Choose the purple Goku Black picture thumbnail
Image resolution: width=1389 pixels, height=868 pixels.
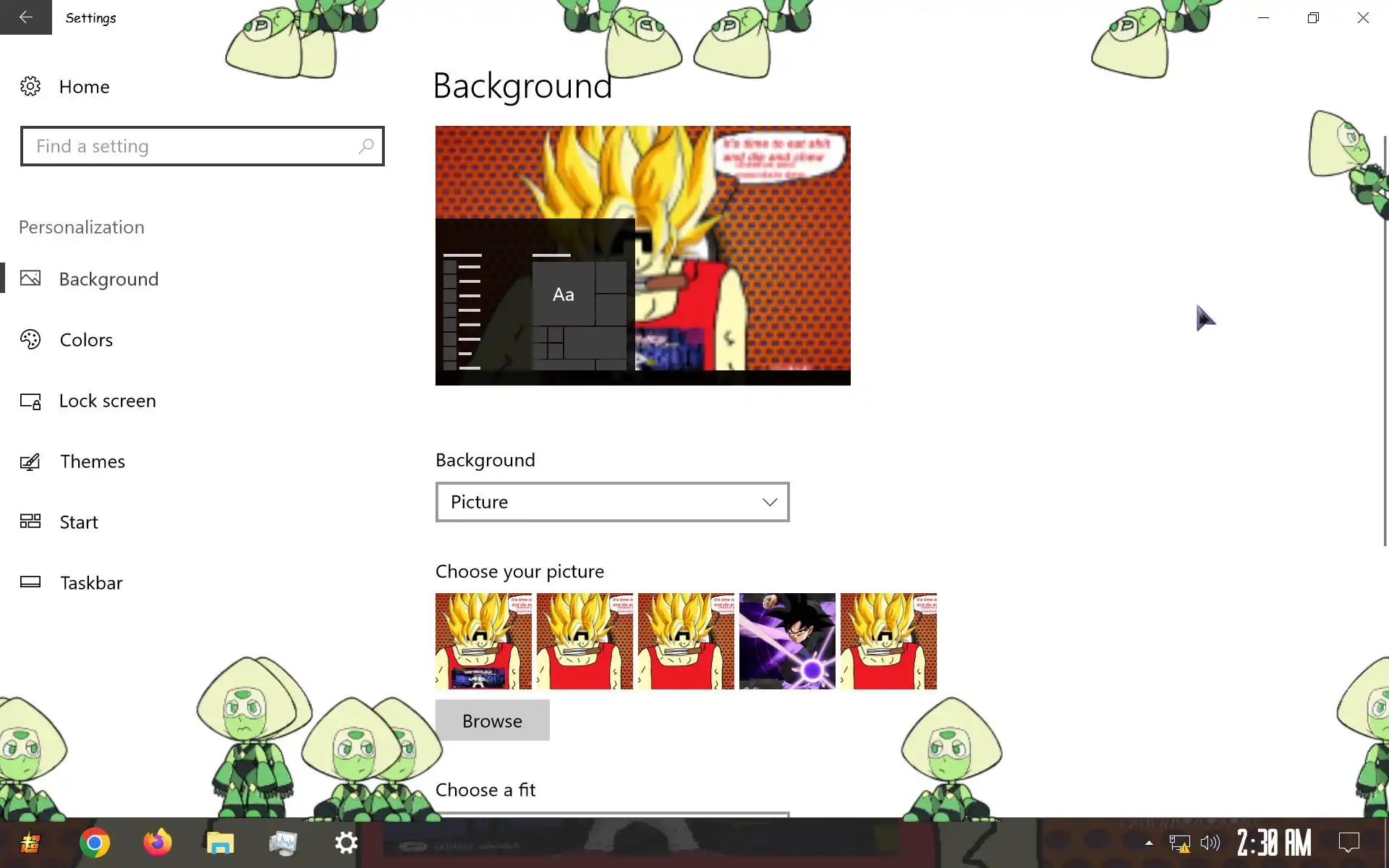(x=787, y=641)
